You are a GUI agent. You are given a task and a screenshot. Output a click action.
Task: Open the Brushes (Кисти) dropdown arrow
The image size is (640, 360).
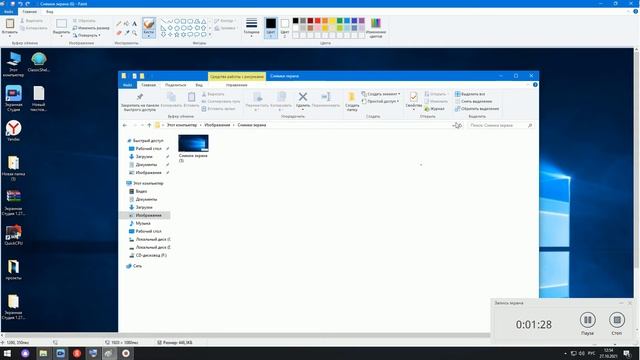point(149,36)
